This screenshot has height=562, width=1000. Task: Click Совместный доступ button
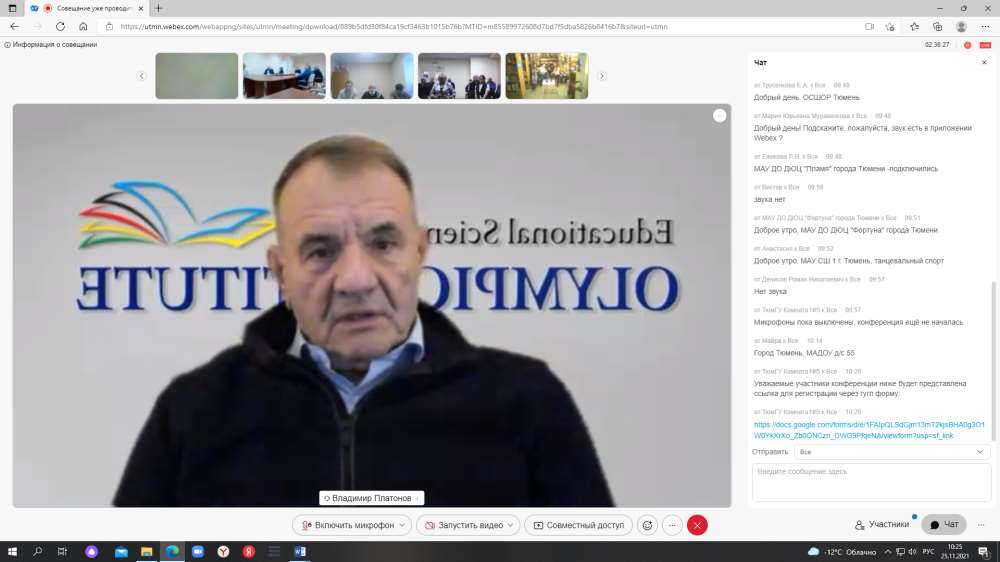pyautogui.click(x=578, y=525)
